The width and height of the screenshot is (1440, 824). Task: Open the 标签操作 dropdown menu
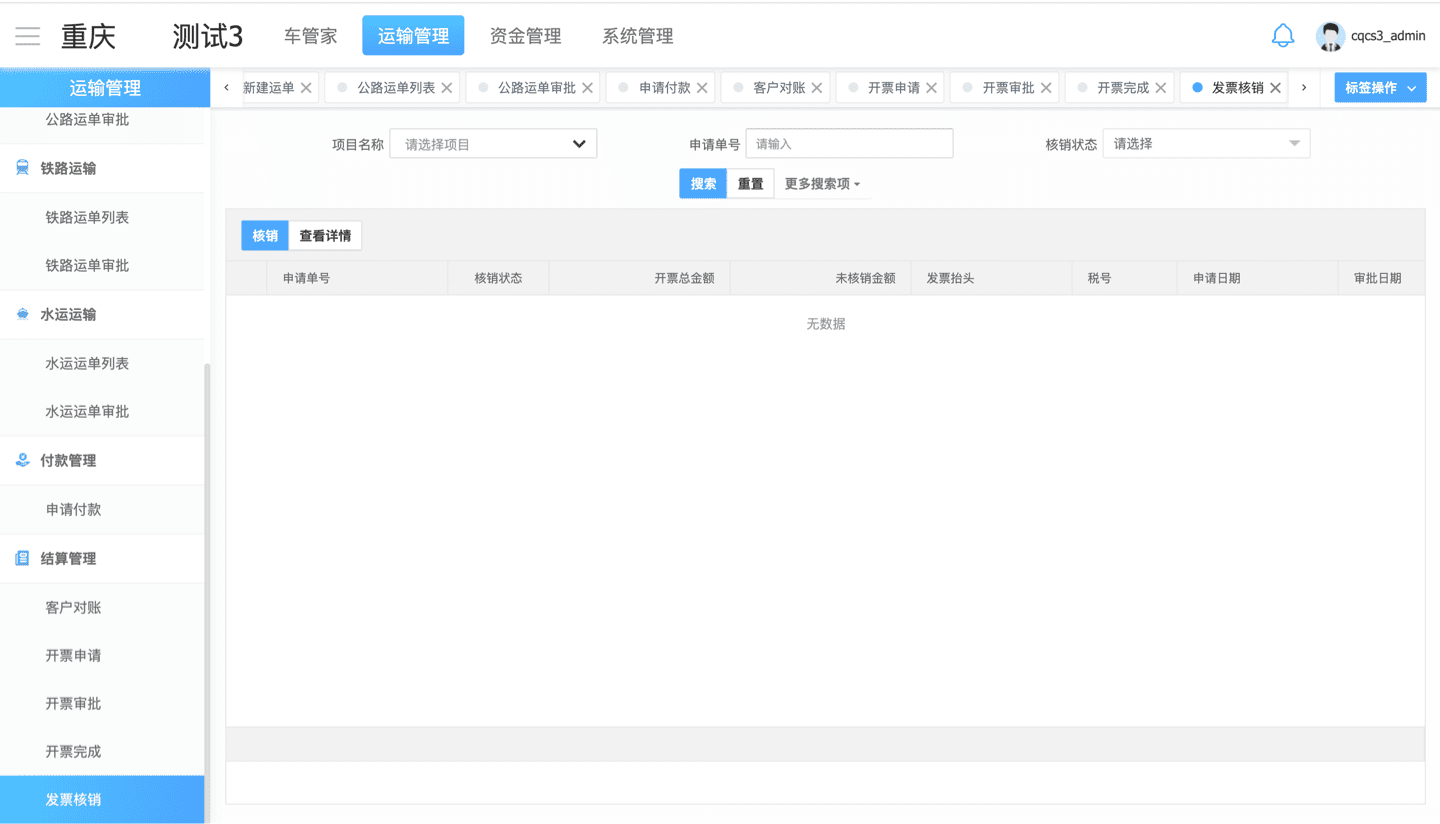(x=1379, y=88)
